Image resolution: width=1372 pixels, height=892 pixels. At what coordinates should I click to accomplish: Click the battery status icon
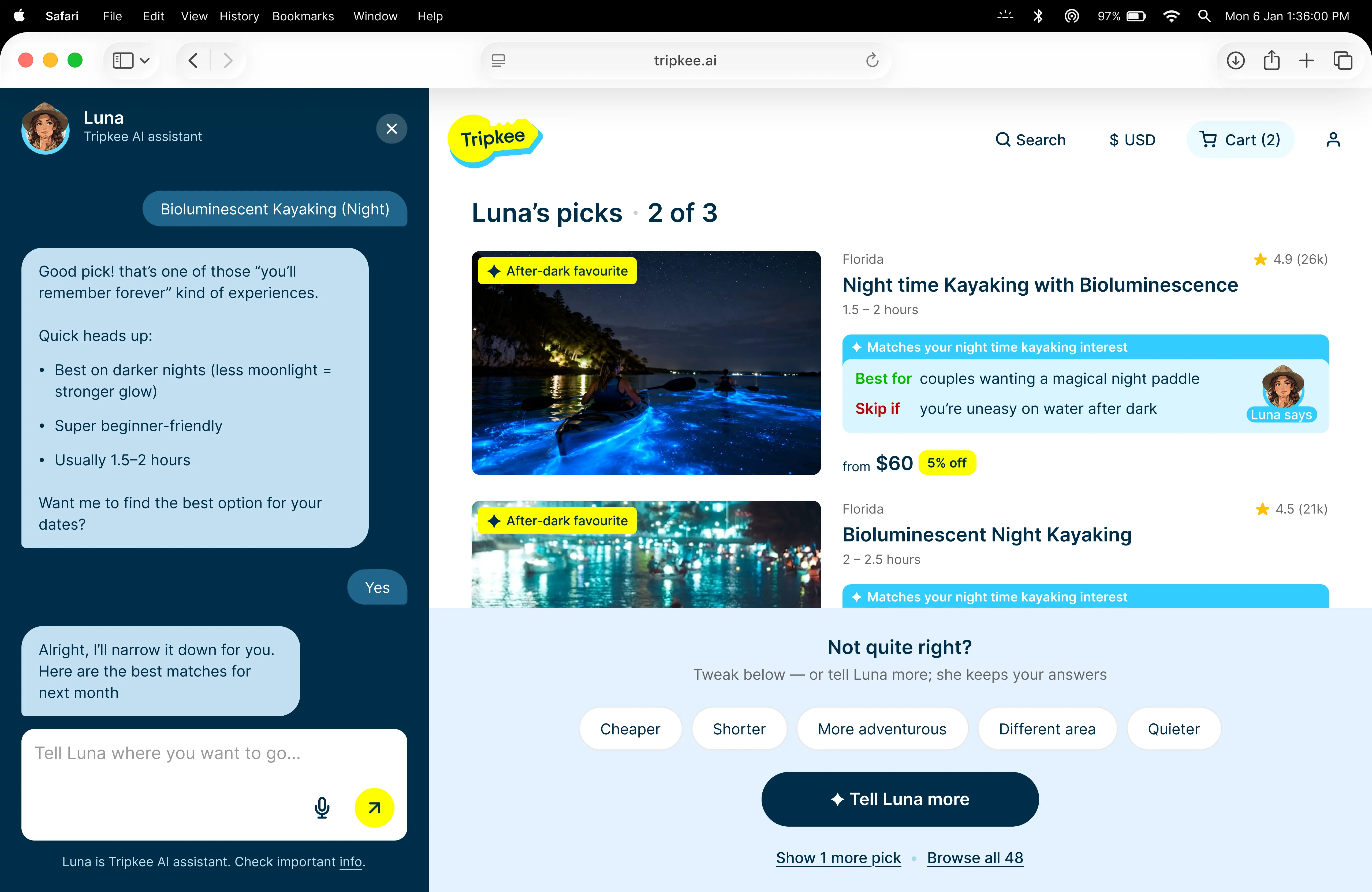(1136, 16)
